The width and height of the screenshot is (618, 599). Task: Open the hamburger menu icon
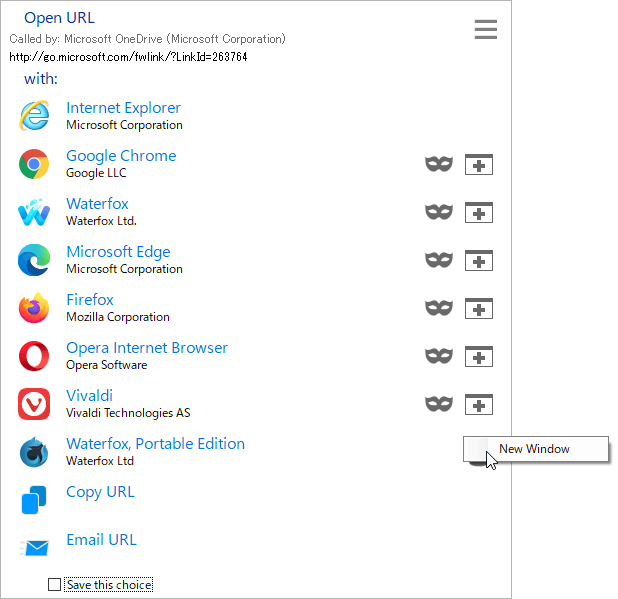[x=486, y=30]
